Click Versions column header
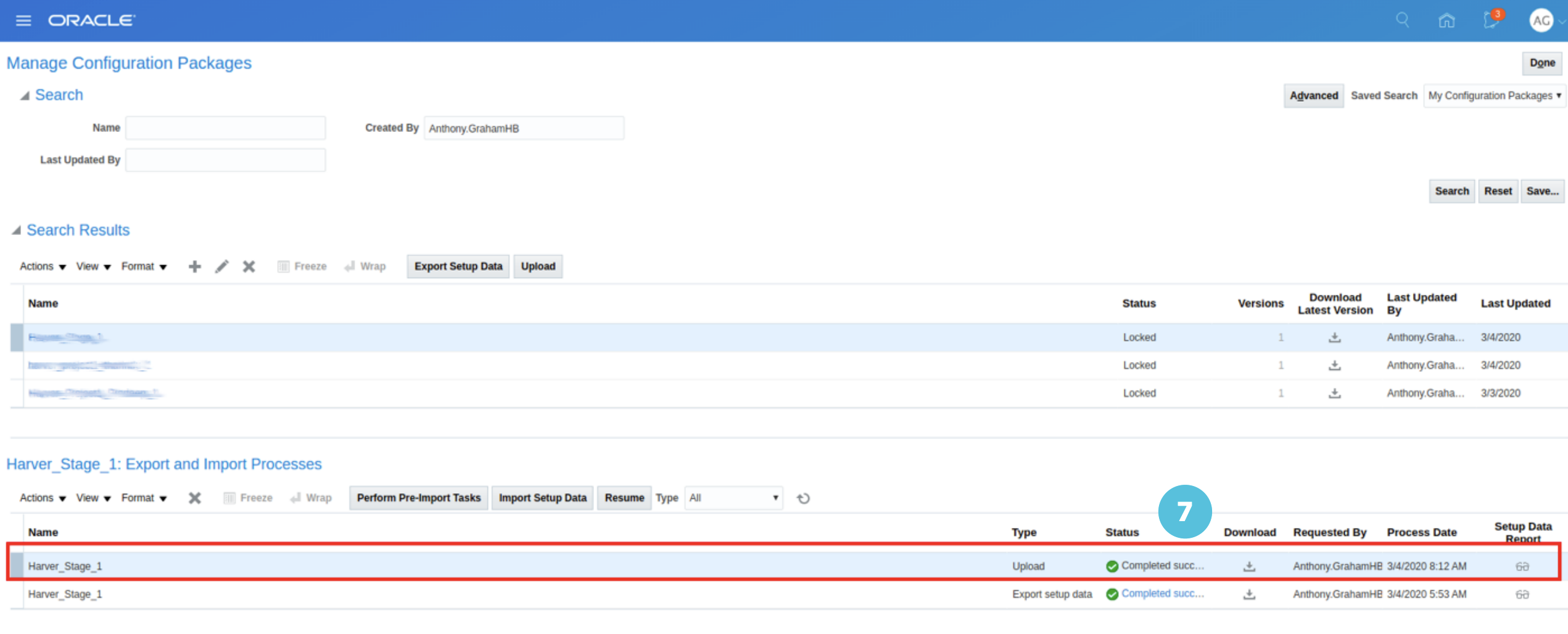This screenshot has height=634, width=1568. tap(1260, 303)
